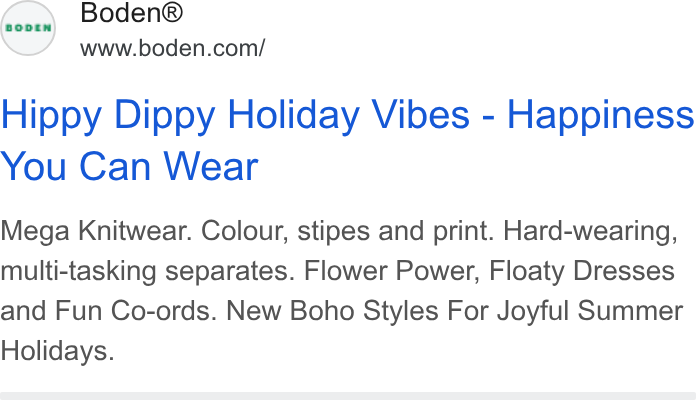Click the 'multi-tasking separates' text
Screen dimensions: 696x400
tap(147, 271)
